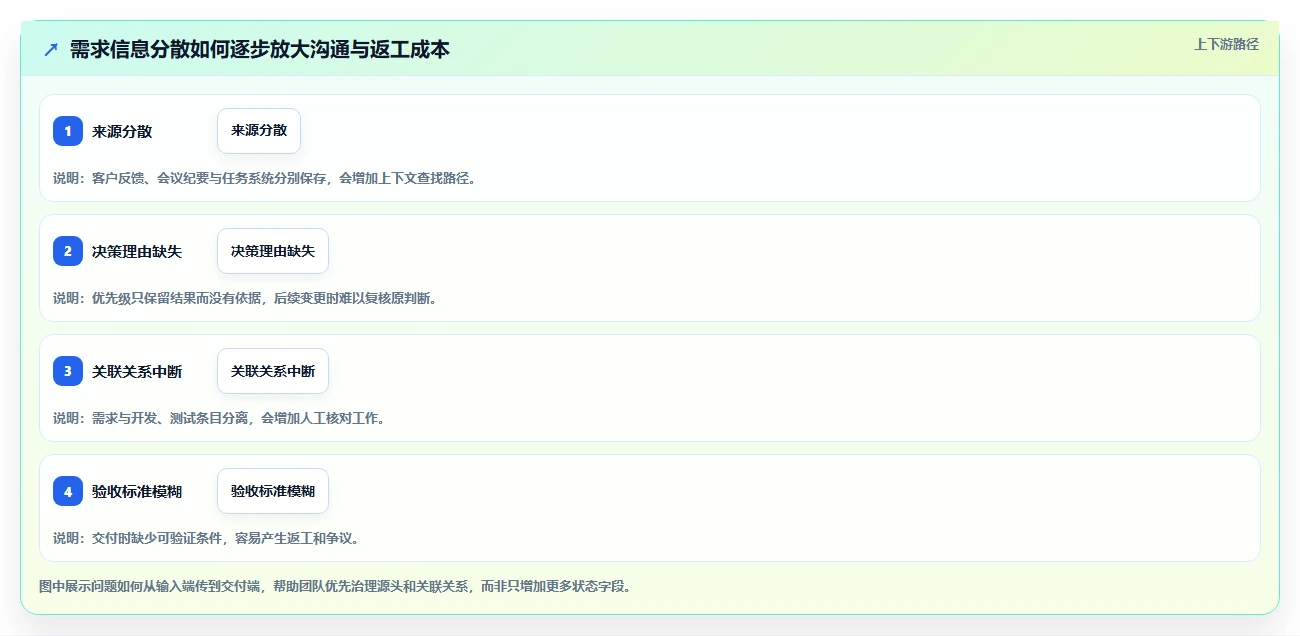The height and width of the screenshot is (636, 1300).
Task: Select step number 2 badge
Action: [68, 251]
